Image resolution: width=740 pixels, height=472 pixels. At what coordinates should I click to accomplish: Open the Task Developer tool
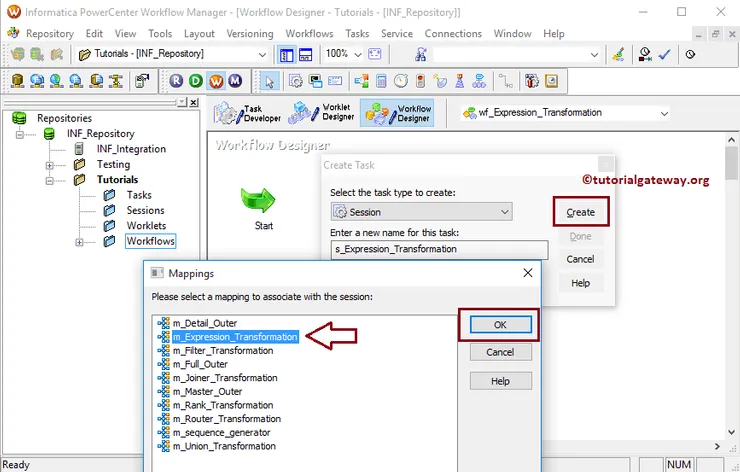[247, 113]
